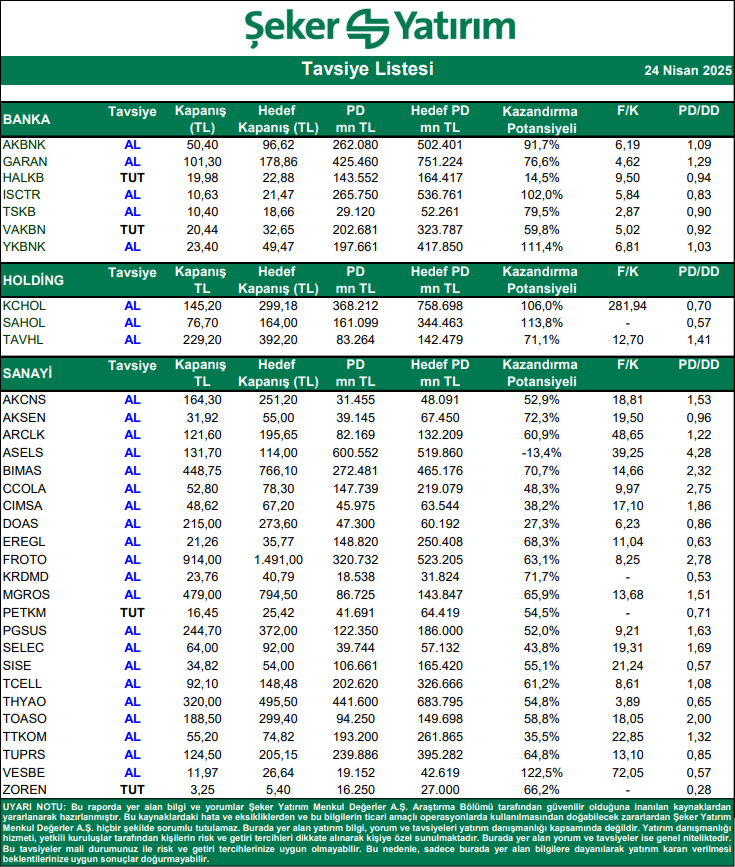The width and height of the screenshot is (735, 867).
Task: Click the ZOREN ticker name
Action: coord(24,790)
